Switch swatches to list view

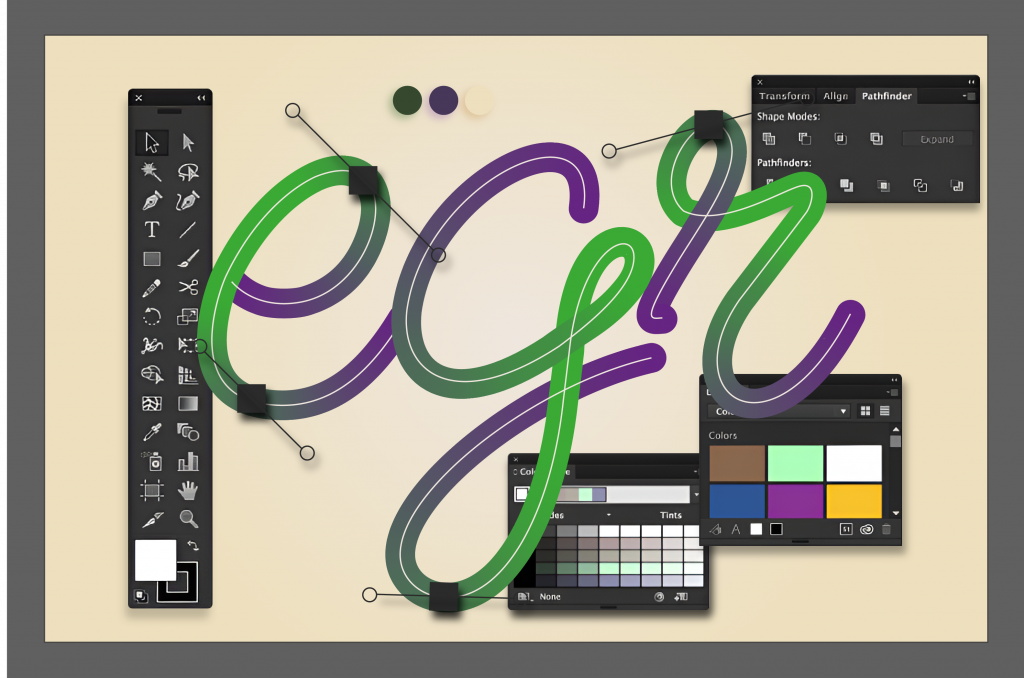(884, 411)
